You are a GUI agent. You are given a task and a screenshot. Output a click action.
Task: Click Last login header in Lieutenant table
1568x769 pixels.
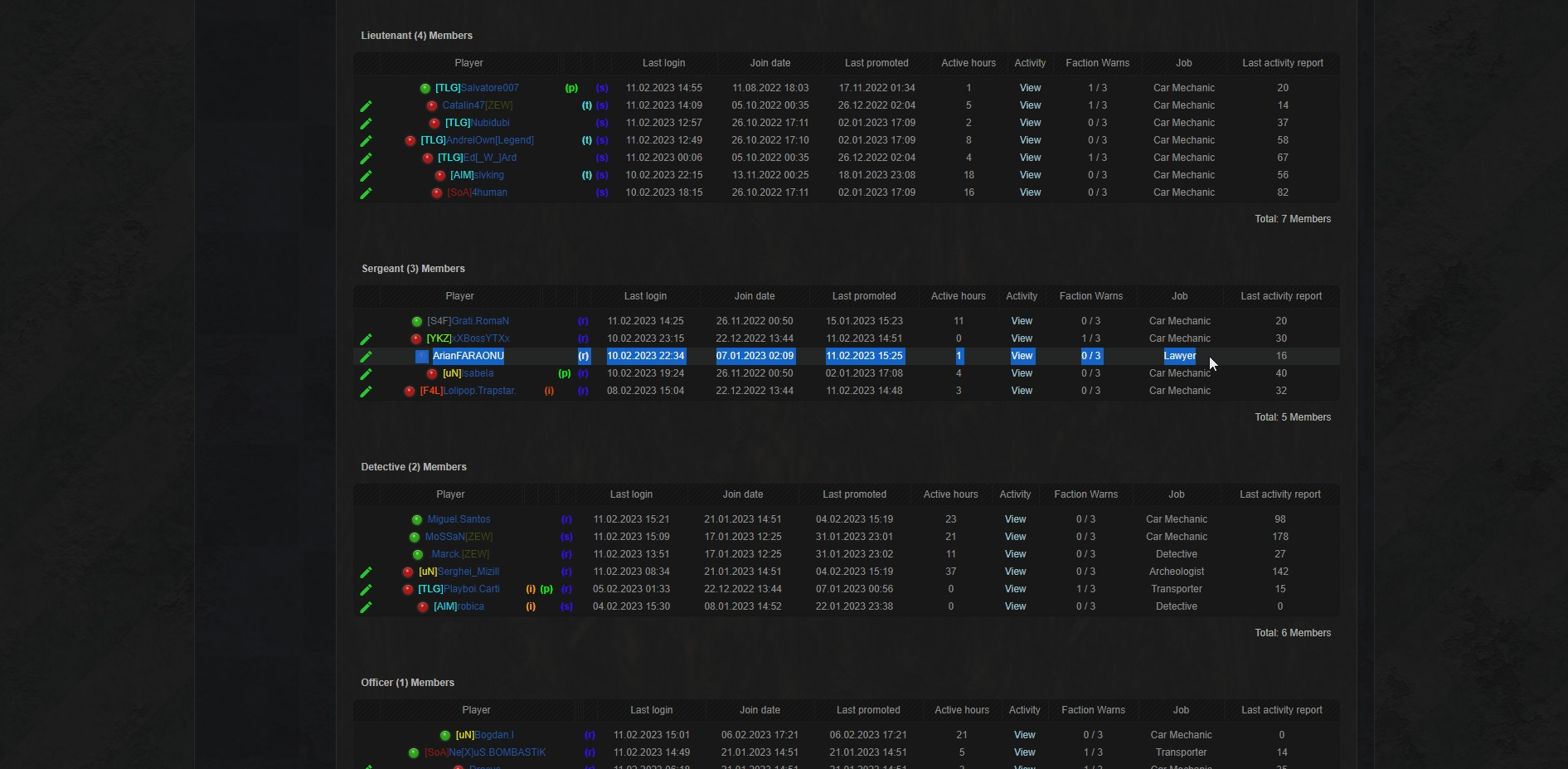(664, 63)
